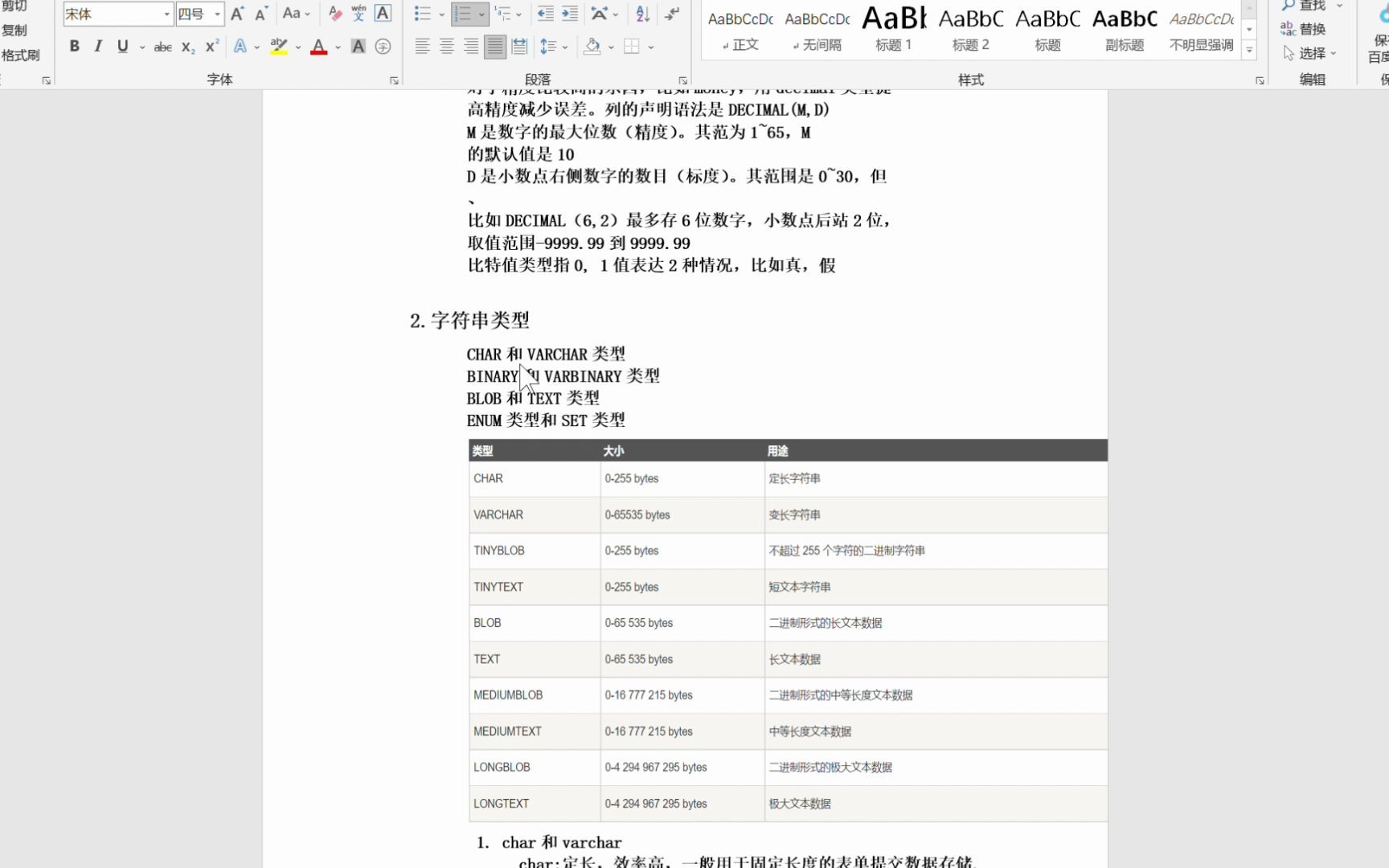Click the 剪切 (Cut) button
Image resolution: width=1389 pixels, height=868 pixels.
pos(14,6)
